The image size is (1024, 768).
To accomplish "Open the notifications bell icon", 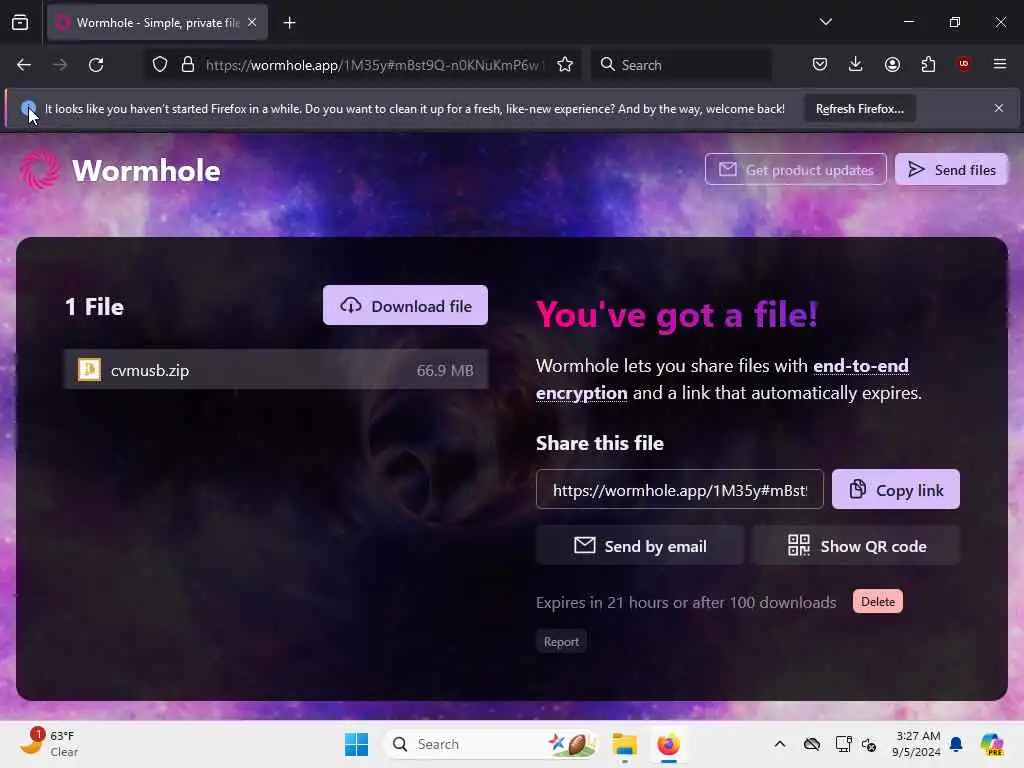I will [956, 744].
